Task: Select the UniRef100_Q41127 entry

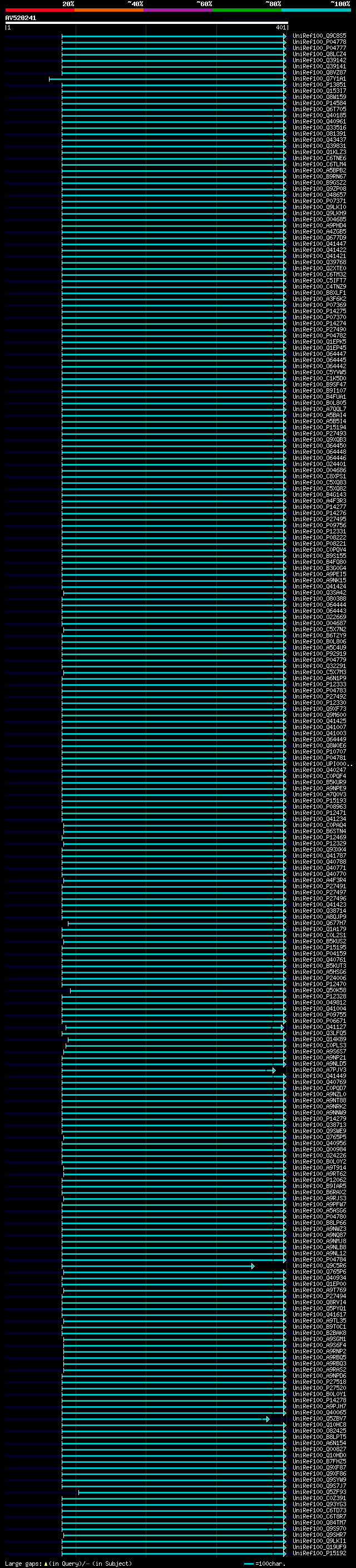Action: [x=319, y=1027]
